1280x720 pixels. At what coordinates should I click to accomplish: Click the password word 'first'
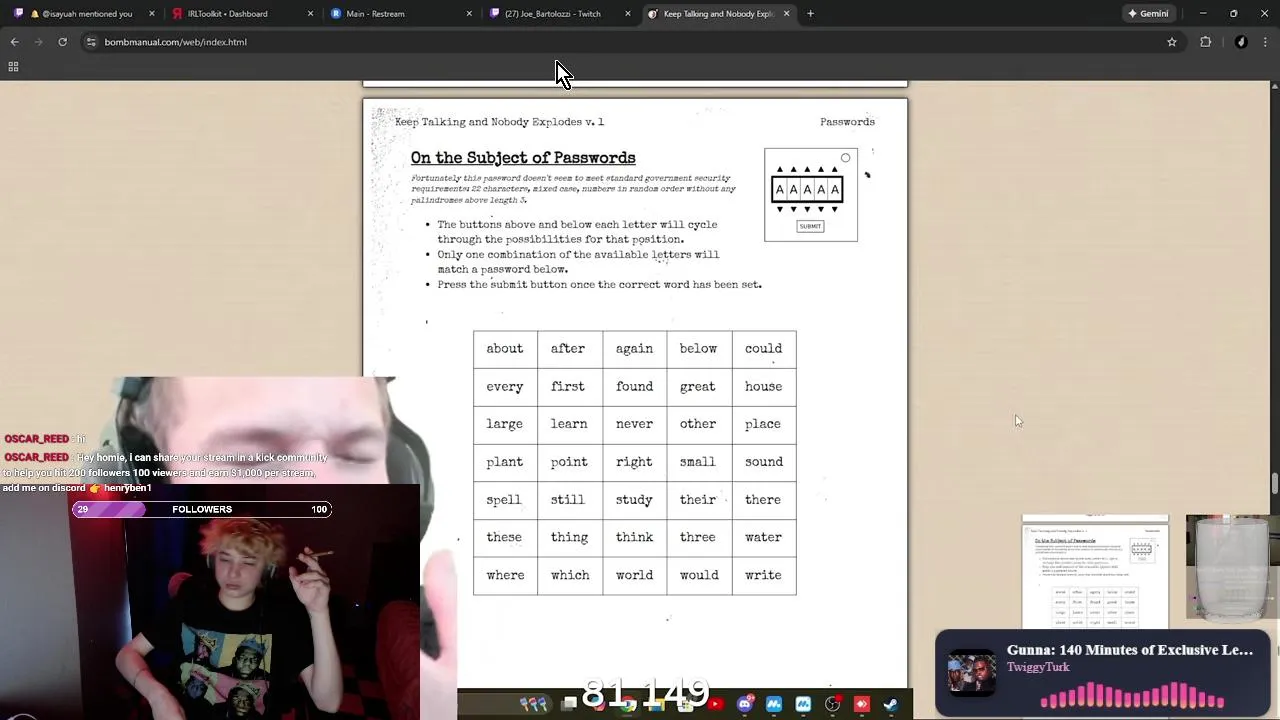(568, 387)
